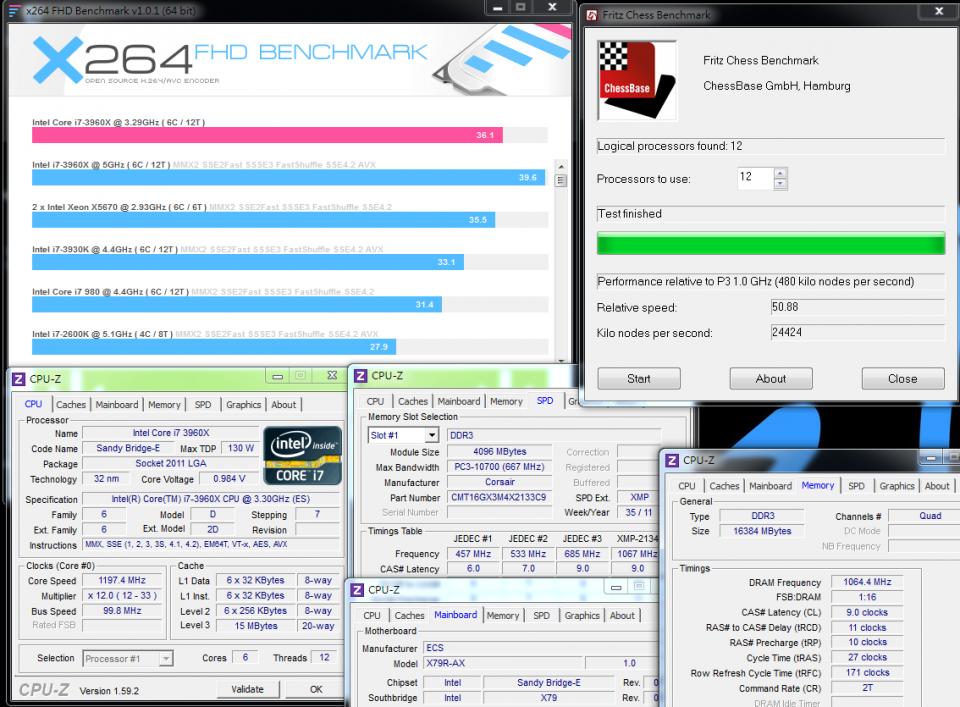Viewport: 960px width, 707px height.
Task: Increase Processors to use with up arrow
Action: pos(780,173)
